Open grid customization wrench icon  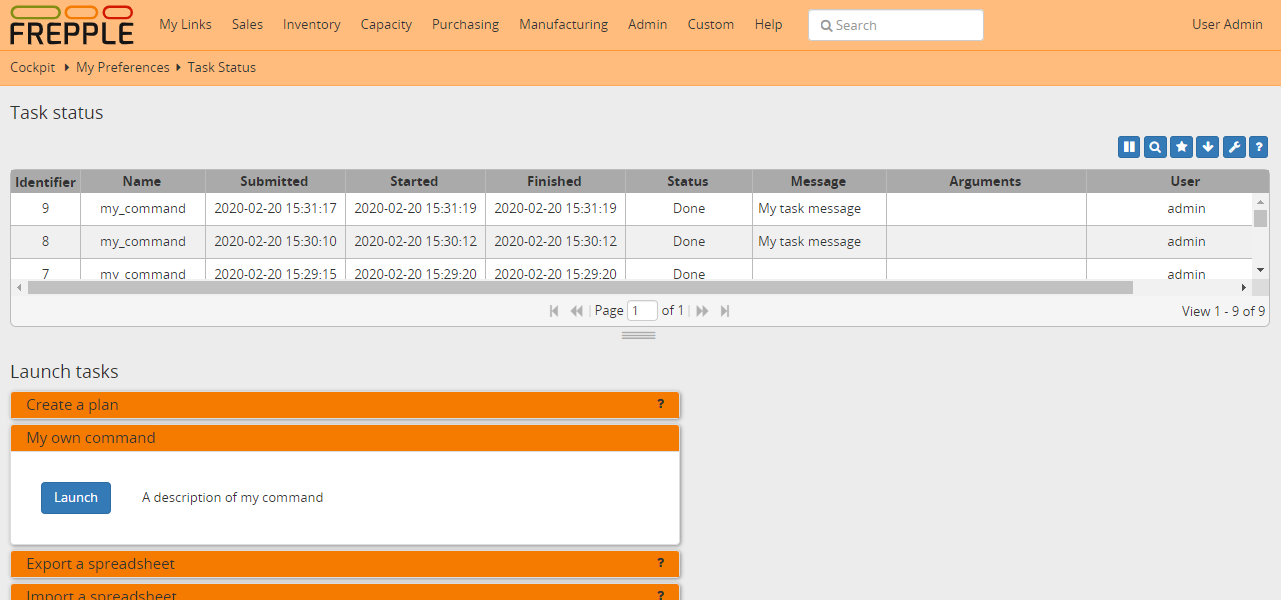1233,148
